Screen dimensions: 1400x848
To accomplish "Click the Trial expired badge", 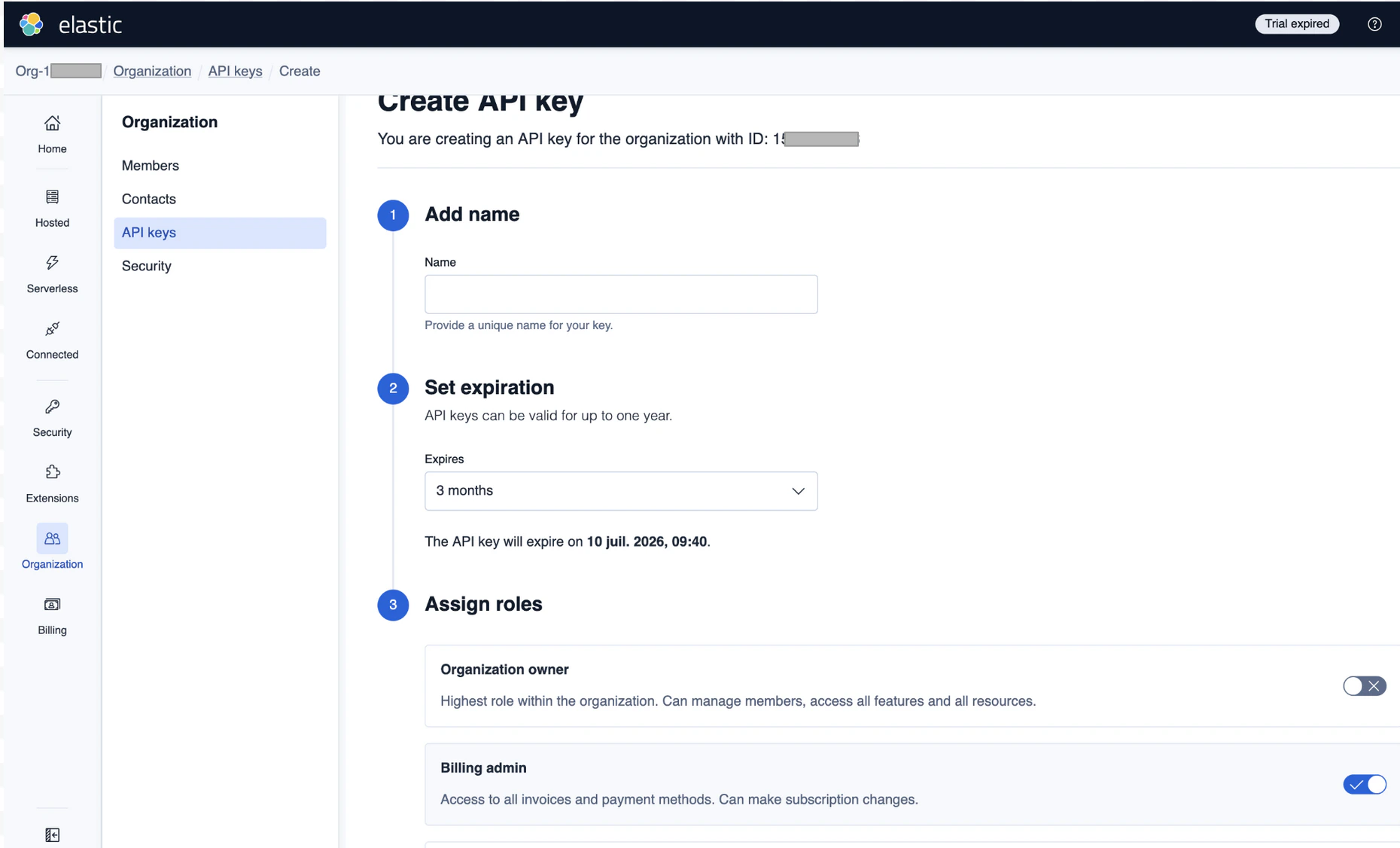I will [1296, 23].
